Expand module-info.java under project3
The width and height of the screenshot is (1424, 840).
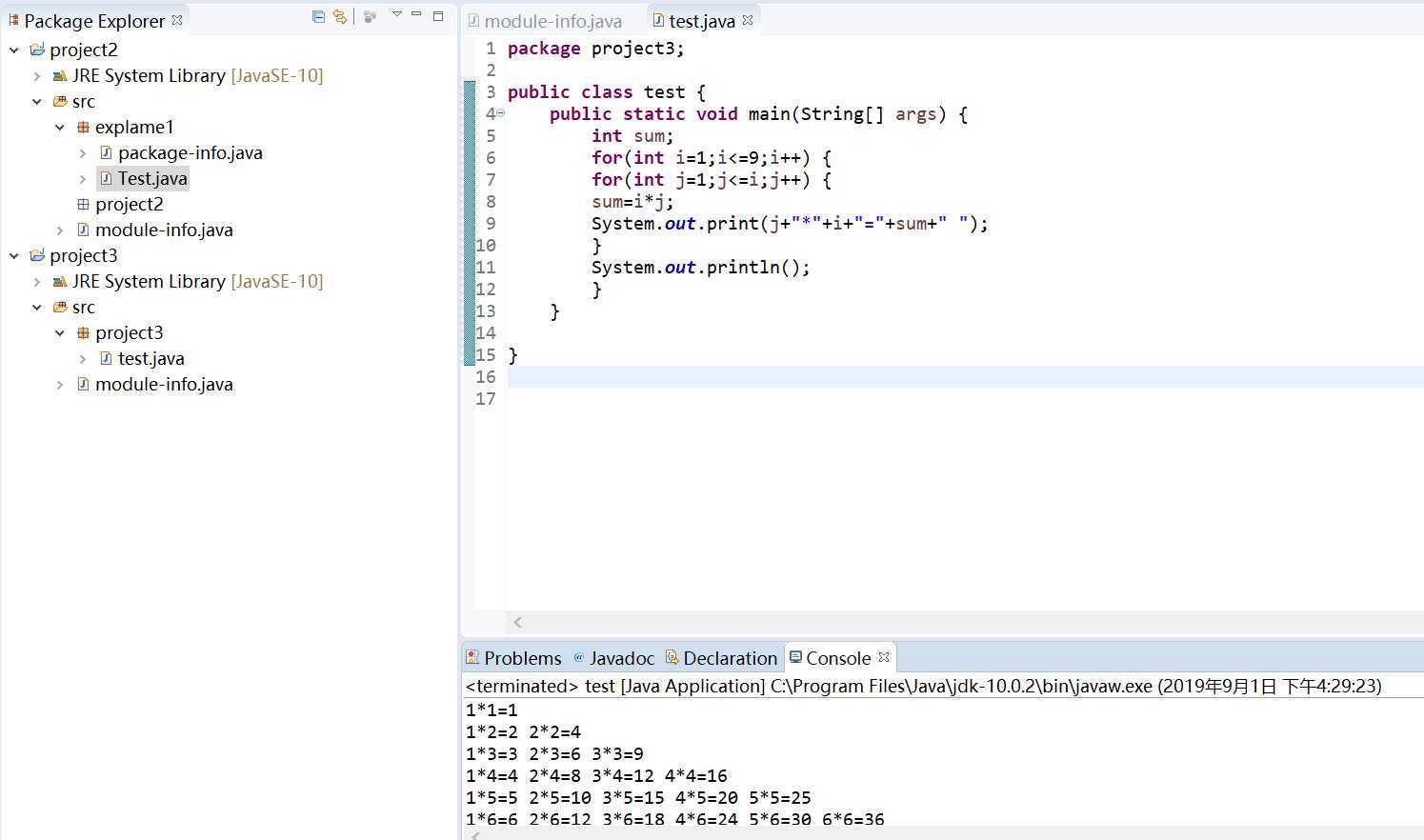click(60, 384)
